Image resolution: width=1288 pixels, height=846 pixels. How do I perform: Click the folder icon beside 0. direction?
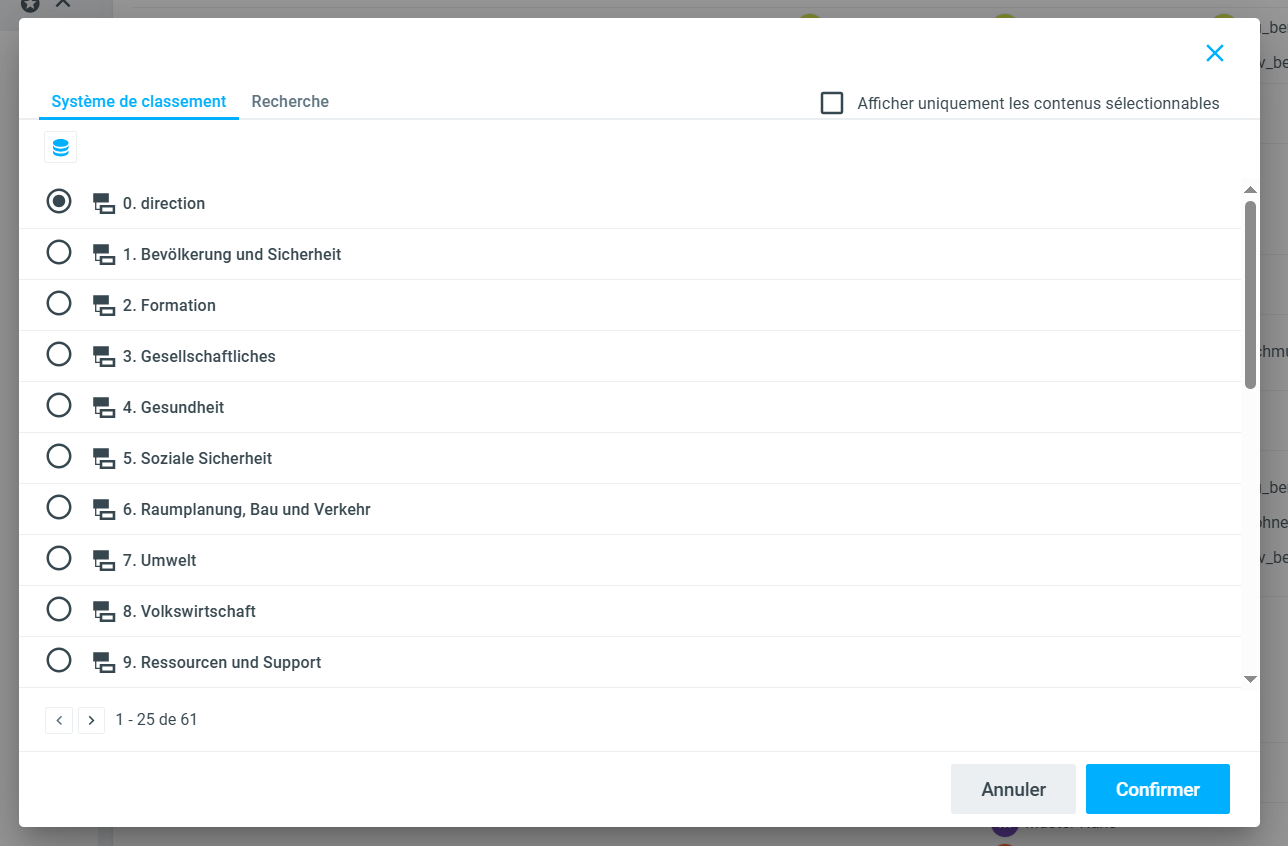pos(104,203)
